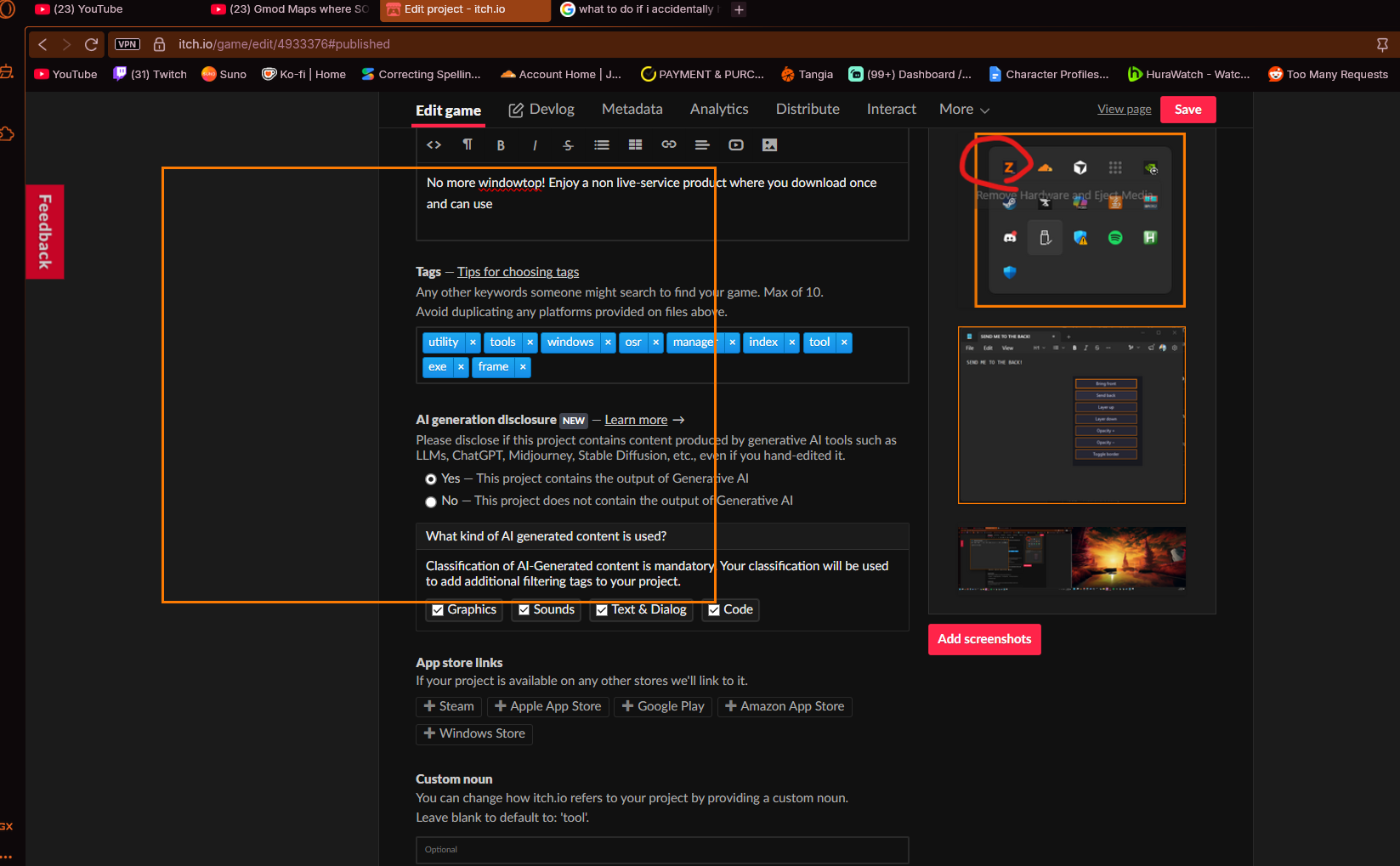Open site security lock info
The width and height of the screenshot is (1400, 866).
click(x=159, y=44)
